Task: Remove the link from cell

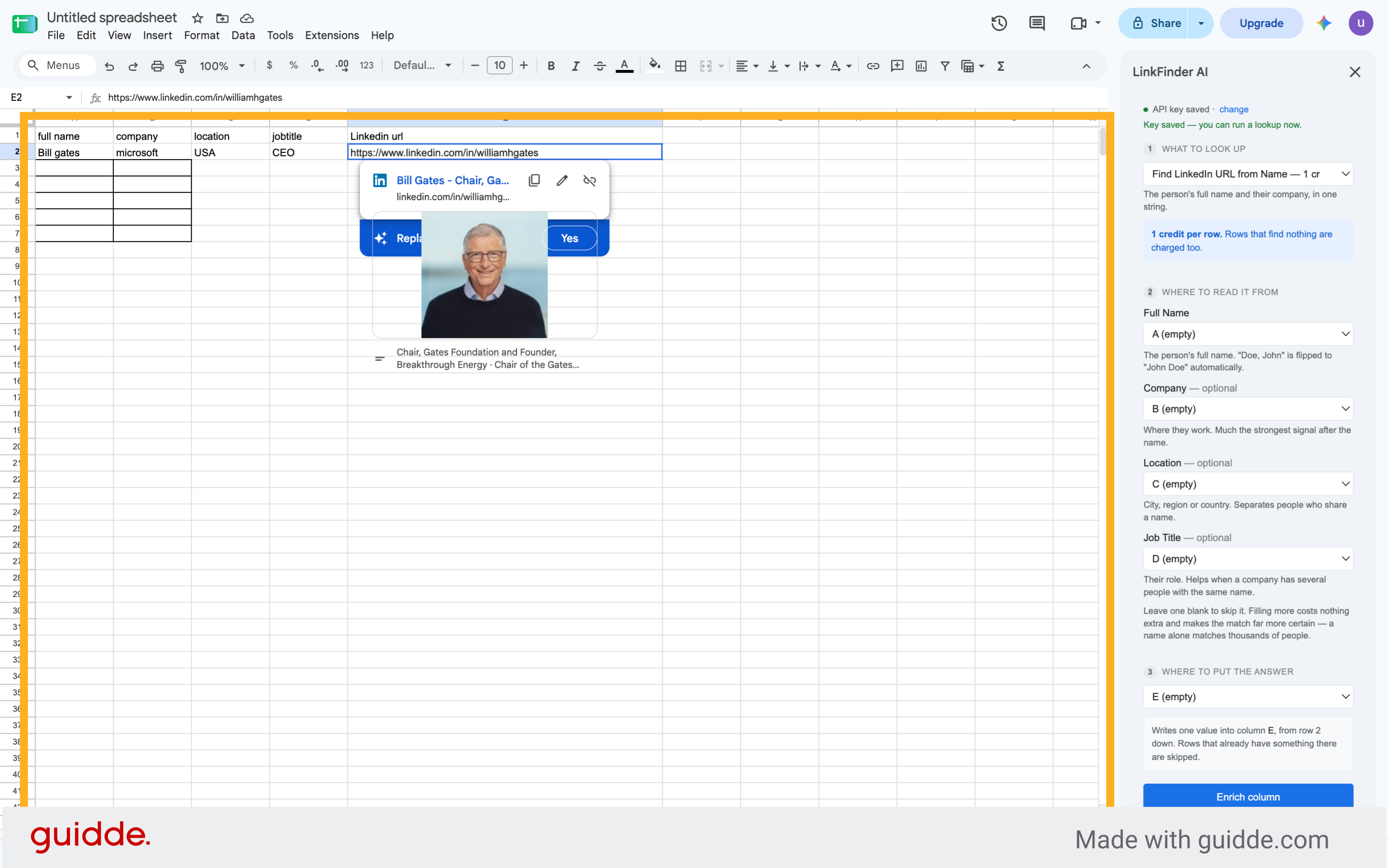Action: click(589, 180)
